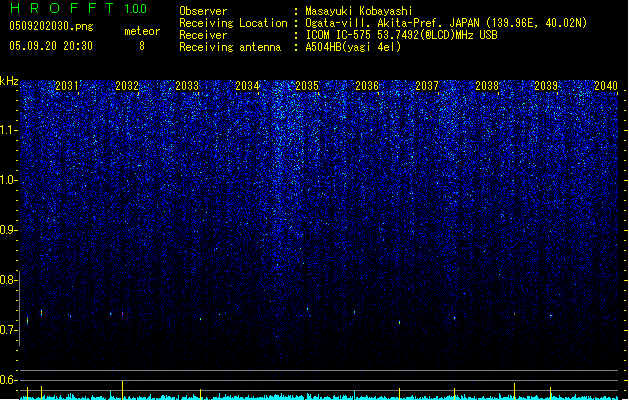Viewport: 629px width, 400px height.
Task: Click the 0.9 kHz axis tick label
Action: pos(8,230)
